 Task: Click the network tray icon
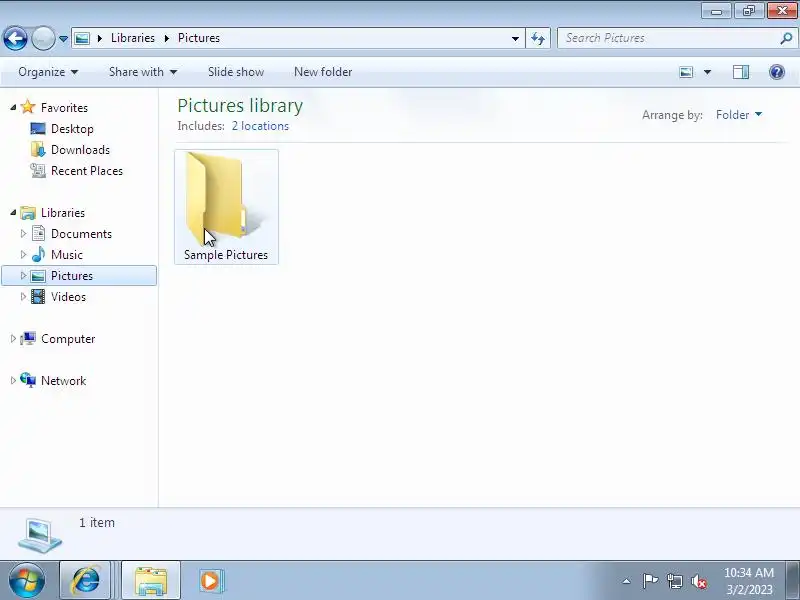coord(674,581)
